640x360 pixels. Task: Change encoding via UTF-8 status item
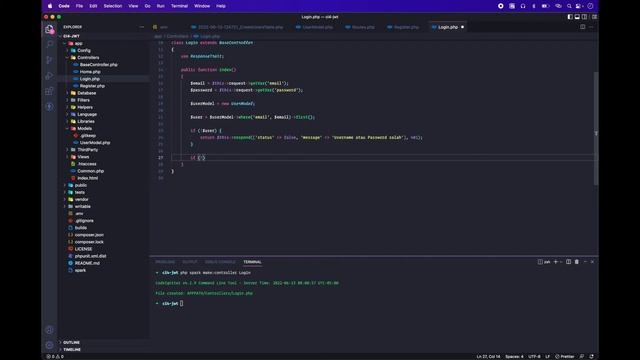pyautogui.click(x=534, y=356)
